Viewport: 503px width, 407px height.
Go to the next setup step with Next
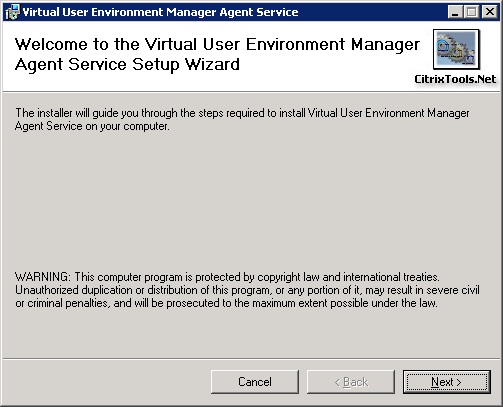coord(446,382)
